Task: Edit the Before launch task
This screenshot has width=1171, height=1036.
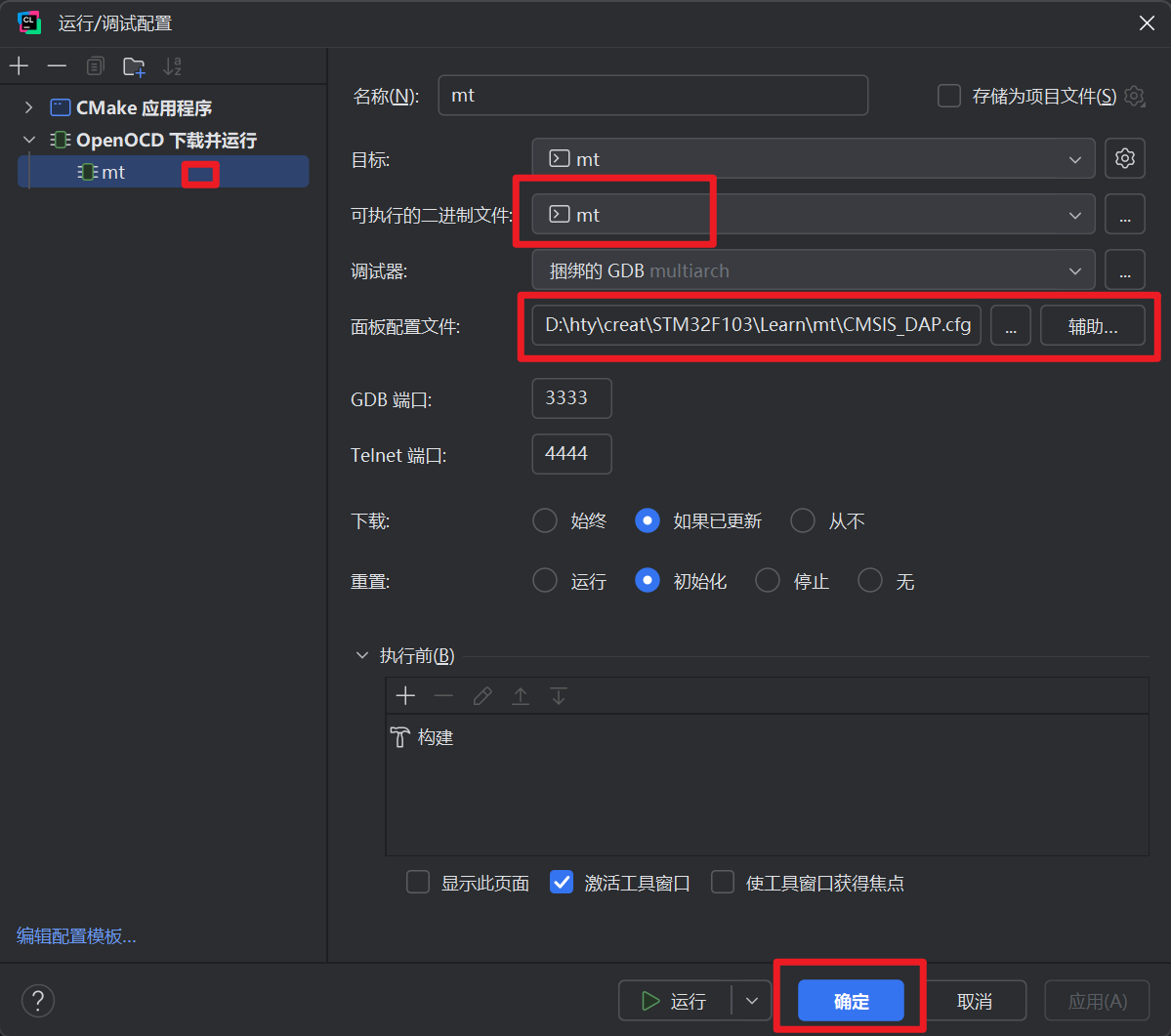Action: [482, 695]
